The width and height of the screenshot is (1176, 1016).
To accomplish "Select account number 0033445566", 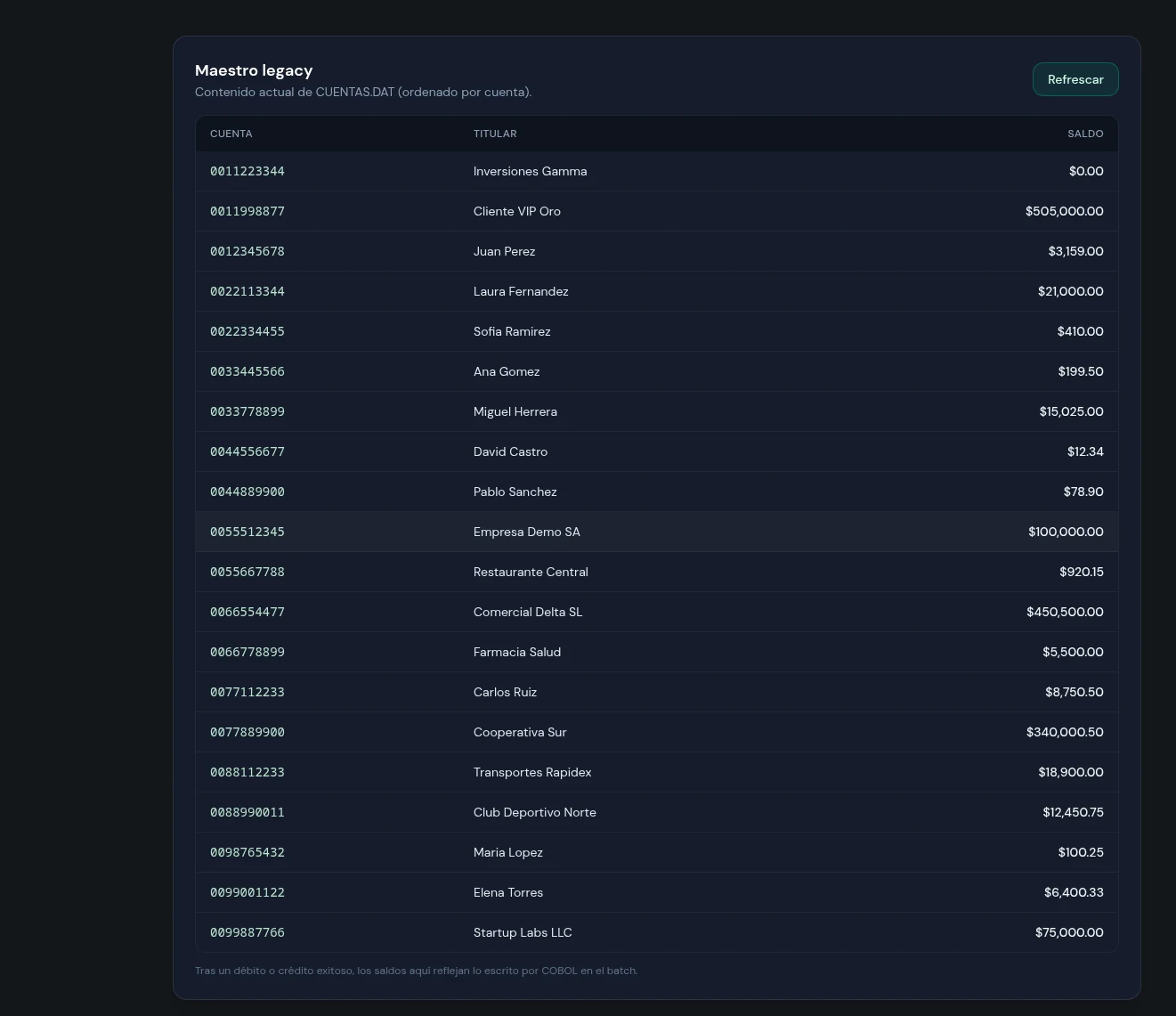I will [247, 371].
